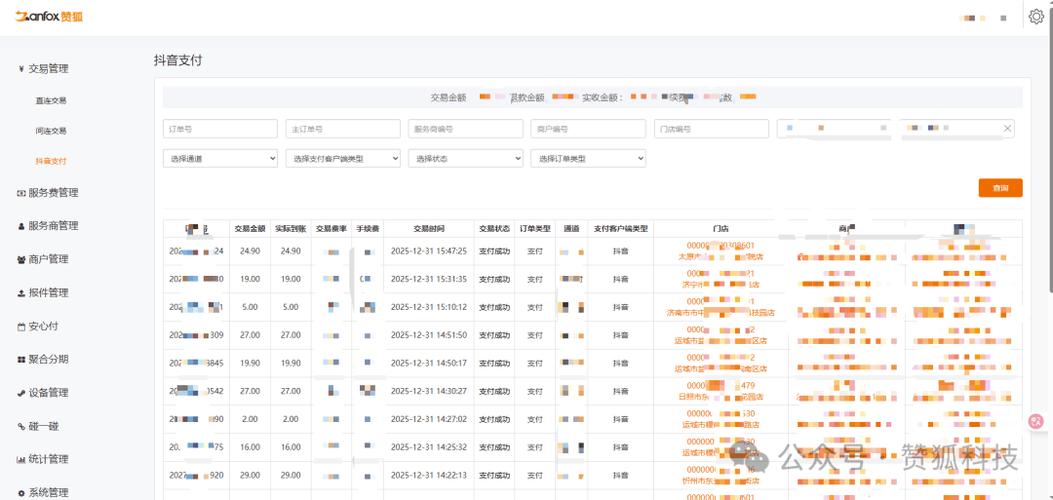The image size is (1053, 500).
Task: Click 交易金额 16.00 in the 14:25:32 row
Action: (x=250, y=447)
